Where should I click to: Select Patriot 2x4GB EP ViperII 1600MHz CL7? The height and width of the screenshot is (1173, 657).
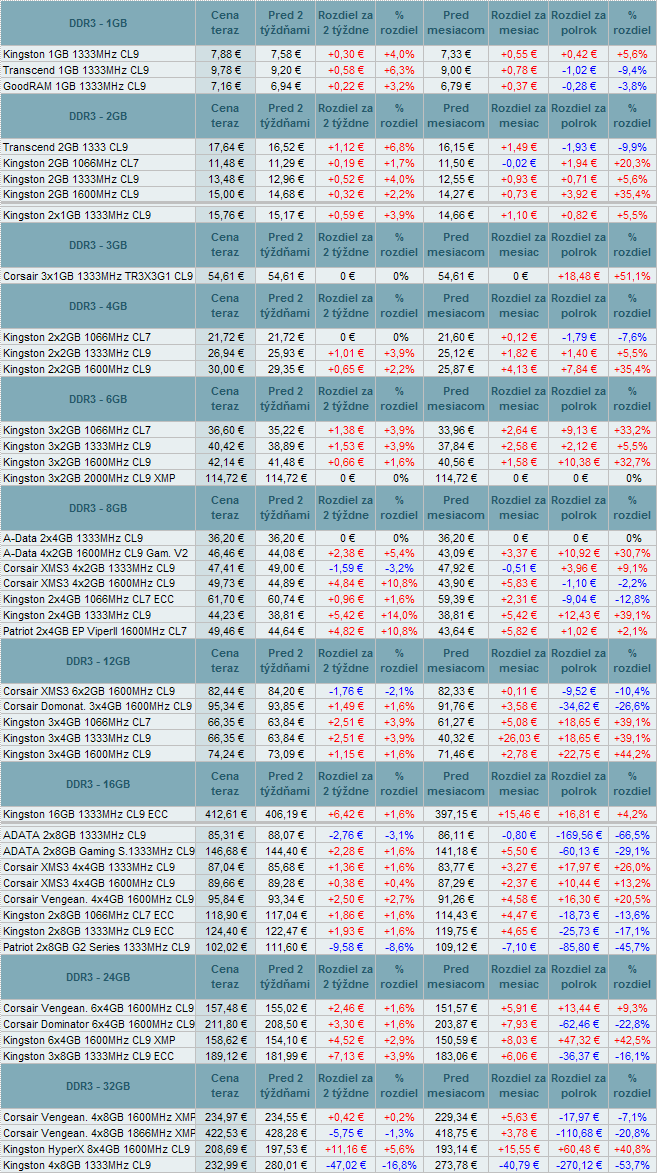95,631
